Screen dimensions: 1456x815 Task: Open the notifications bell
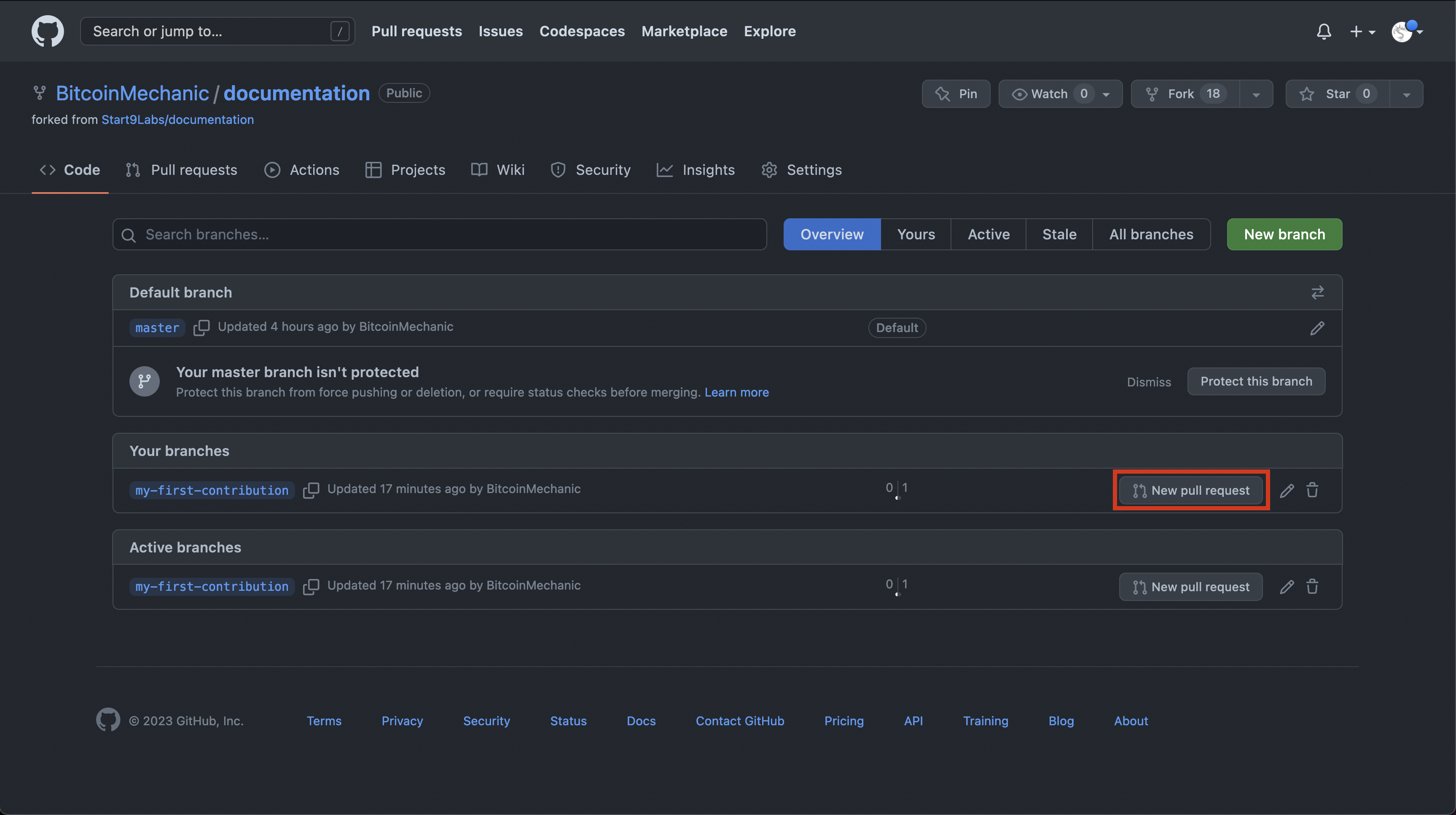[x=1324, y=32]
